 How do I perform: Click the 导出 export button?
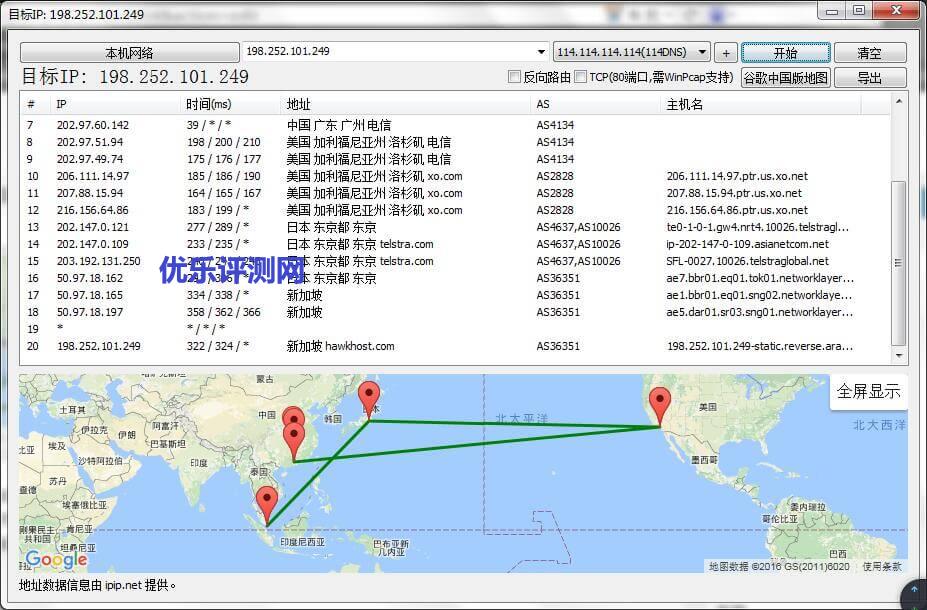[x=869, y=78]
